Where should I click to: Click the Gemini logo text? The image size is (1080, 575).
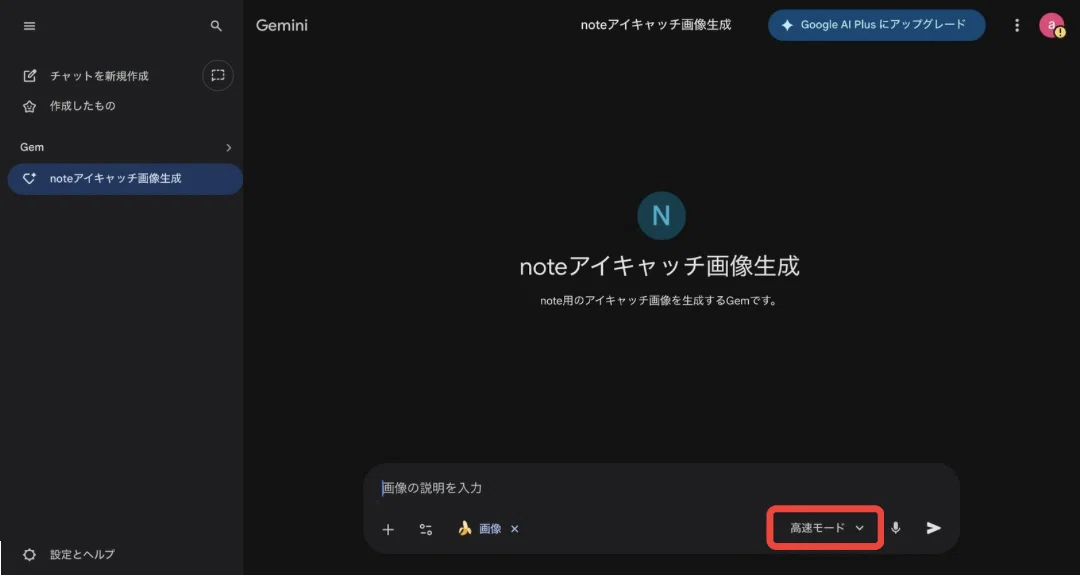pyautogui.click(x=282, y=25)
